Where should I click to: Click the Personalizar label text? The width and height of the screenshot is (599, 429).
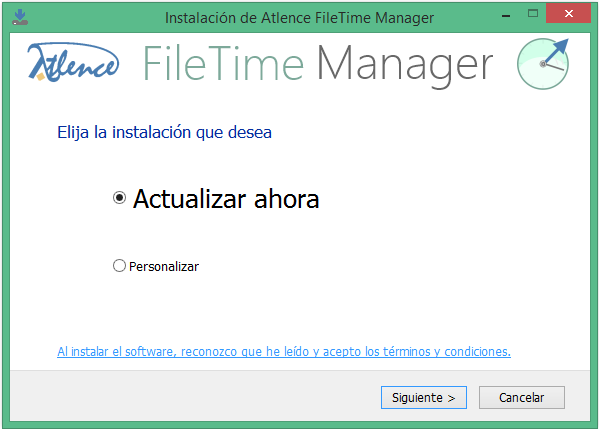(x=164, y=267)
